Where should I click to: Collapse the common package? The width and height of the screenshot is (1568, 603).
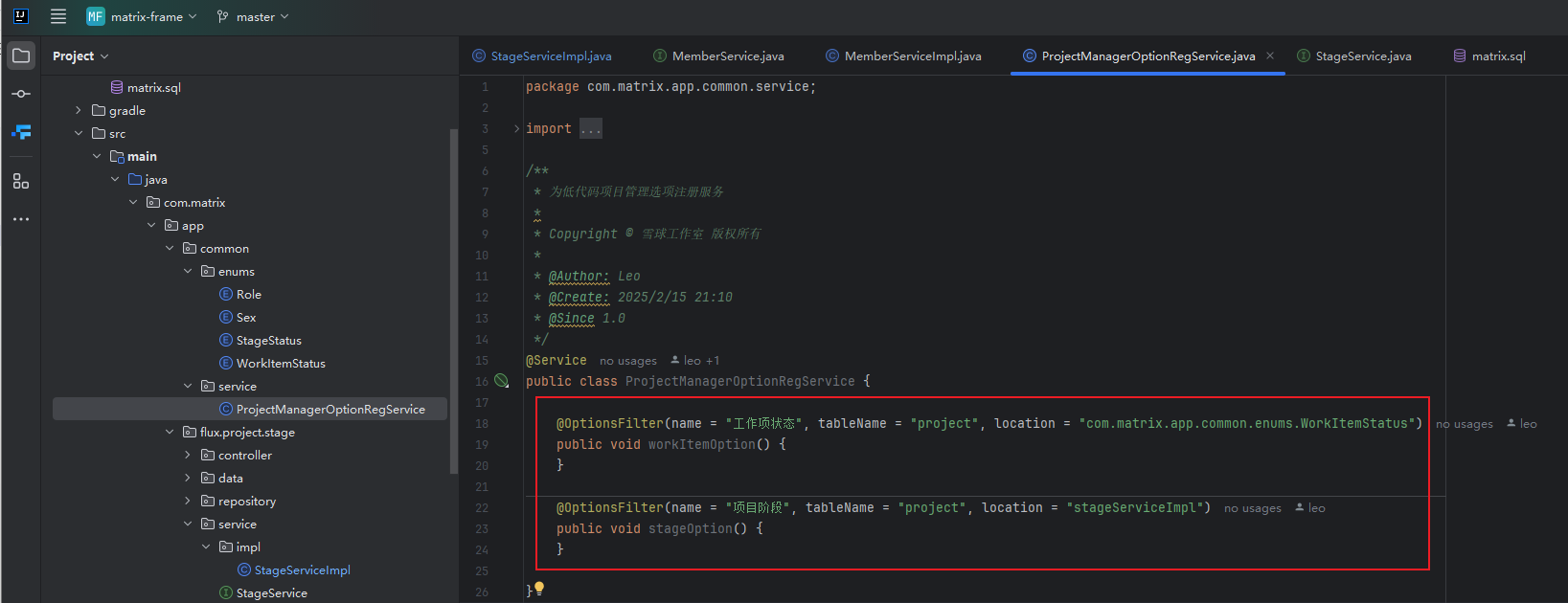point(170,248)
